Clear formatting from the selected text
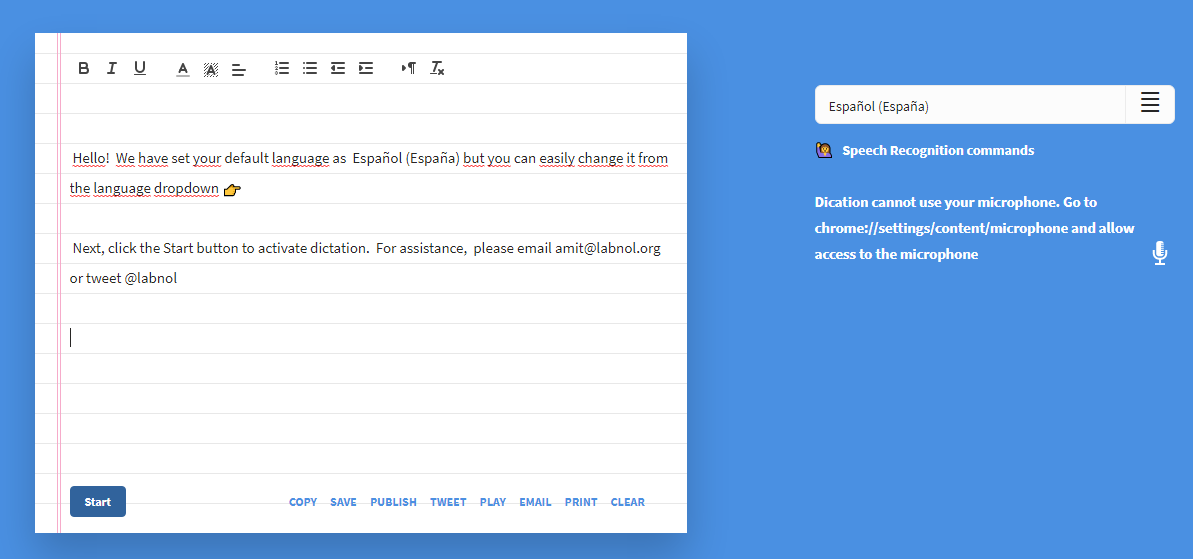1193x559 pixels. (x=437, y=68)
